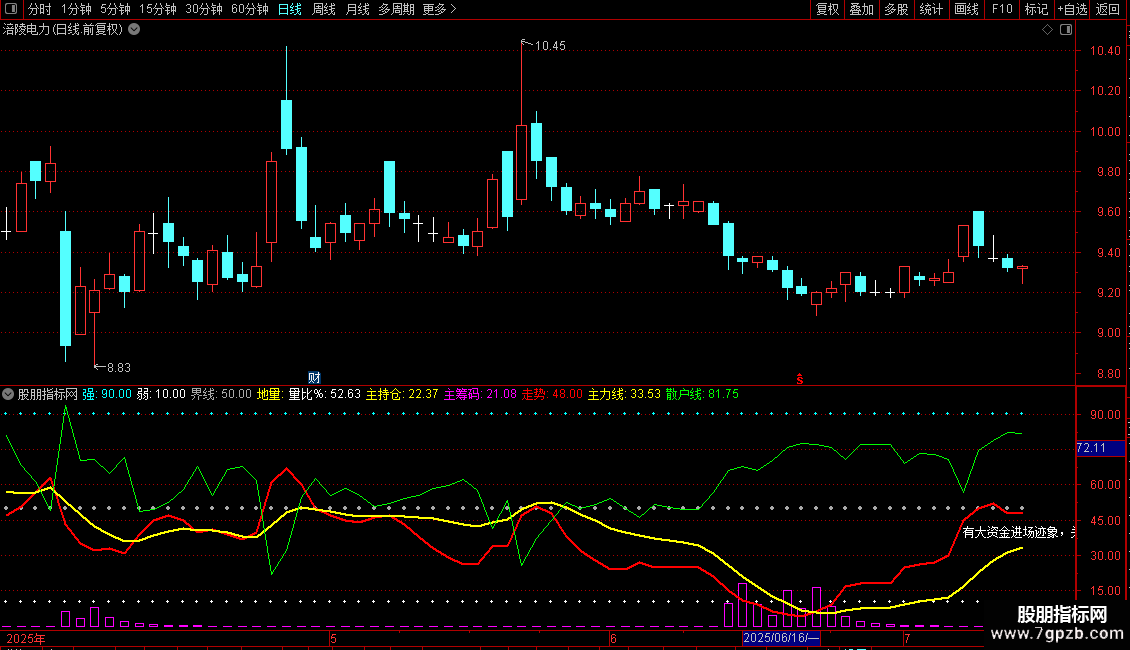Click the 8.83 low price label
1130x650 pixels.
click(x=119, y=368)
